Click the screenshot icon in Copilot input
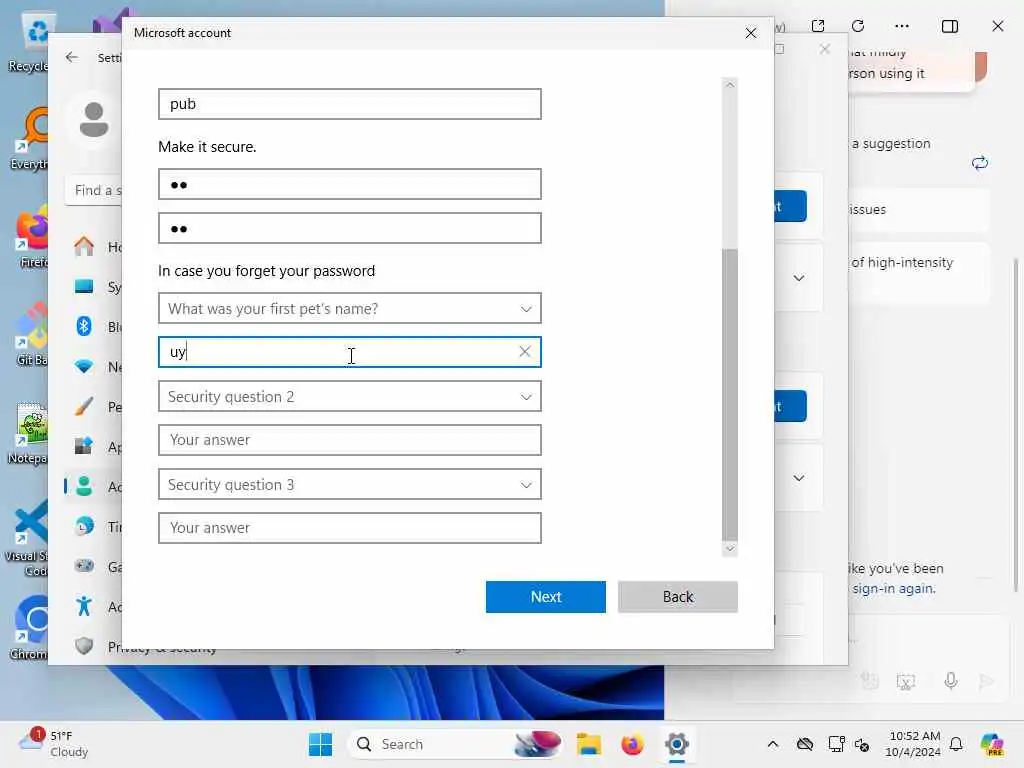Screen dimensions: 1024x768 pyautogui.click(x=906, y=682)
